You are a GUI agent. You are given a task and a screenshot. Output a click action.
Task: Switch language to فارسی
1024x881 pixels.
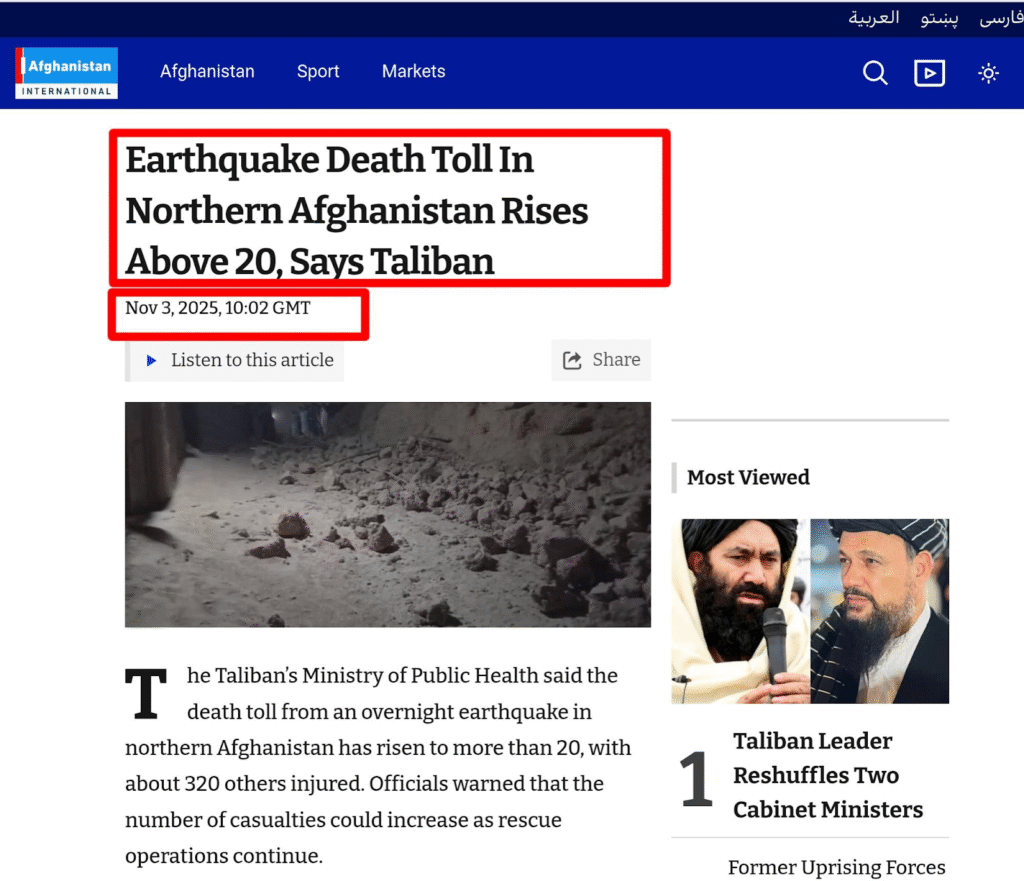pyautogui.click(x=1000, y=18)
